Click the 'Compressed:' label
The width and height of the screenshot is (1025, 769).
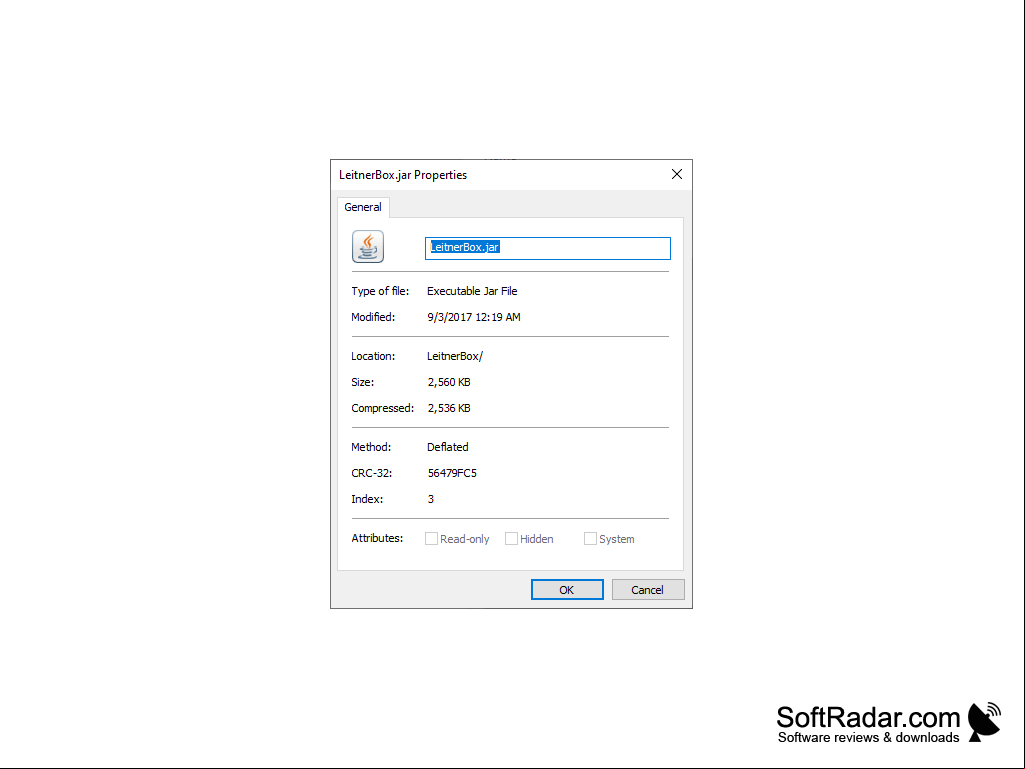click(x=382, y=408)
